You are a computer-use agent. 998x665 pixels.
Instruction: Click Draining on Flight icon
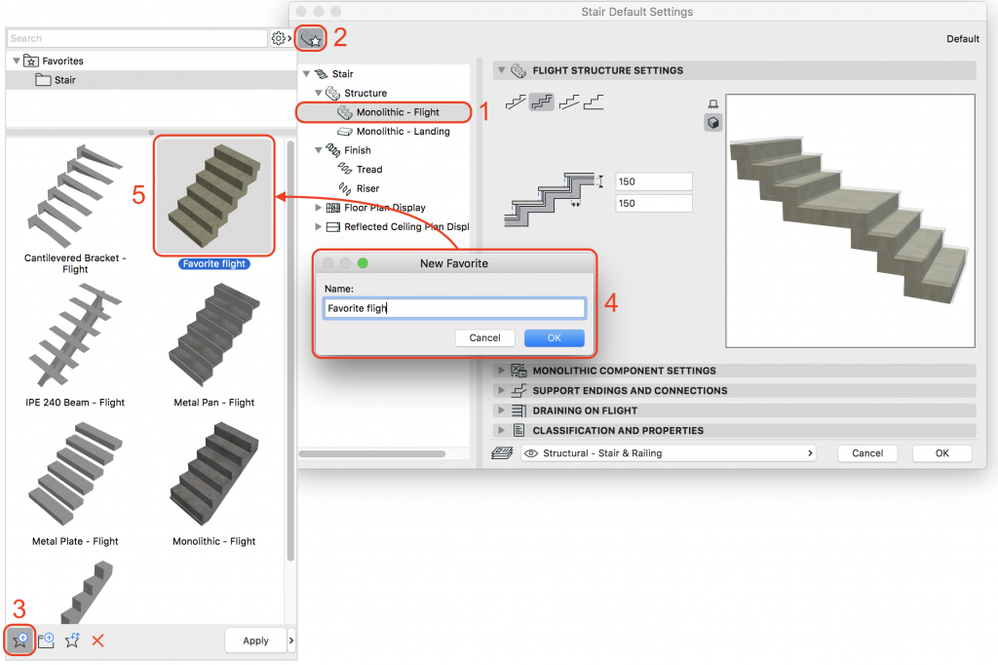[519, 410]
